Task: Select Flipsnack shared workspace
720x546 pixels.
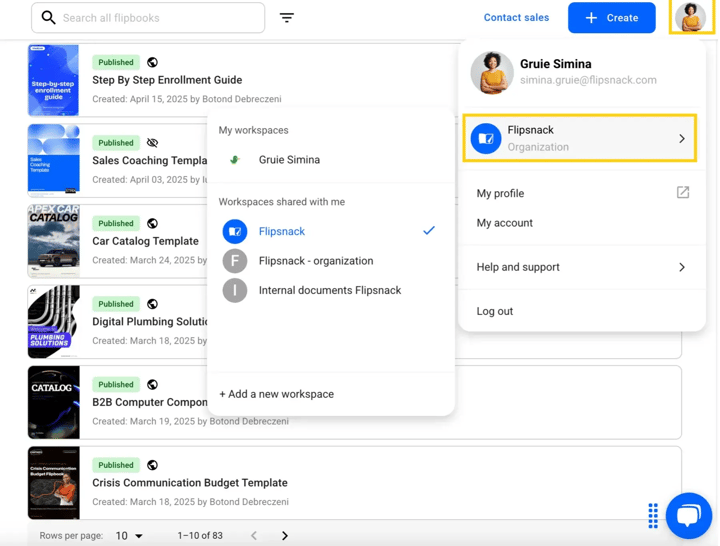Action: tap(331, 231)
